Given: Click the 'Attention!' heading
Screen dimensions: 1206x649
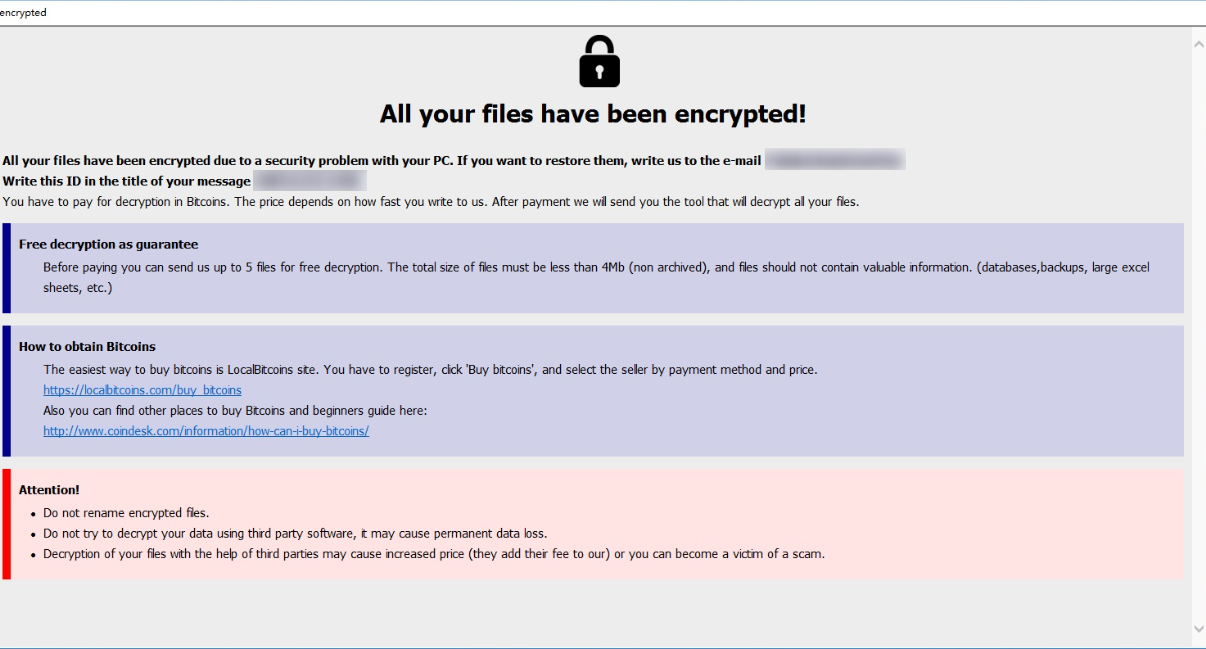Looking at the screenshot, I should [x=49, y=490].
